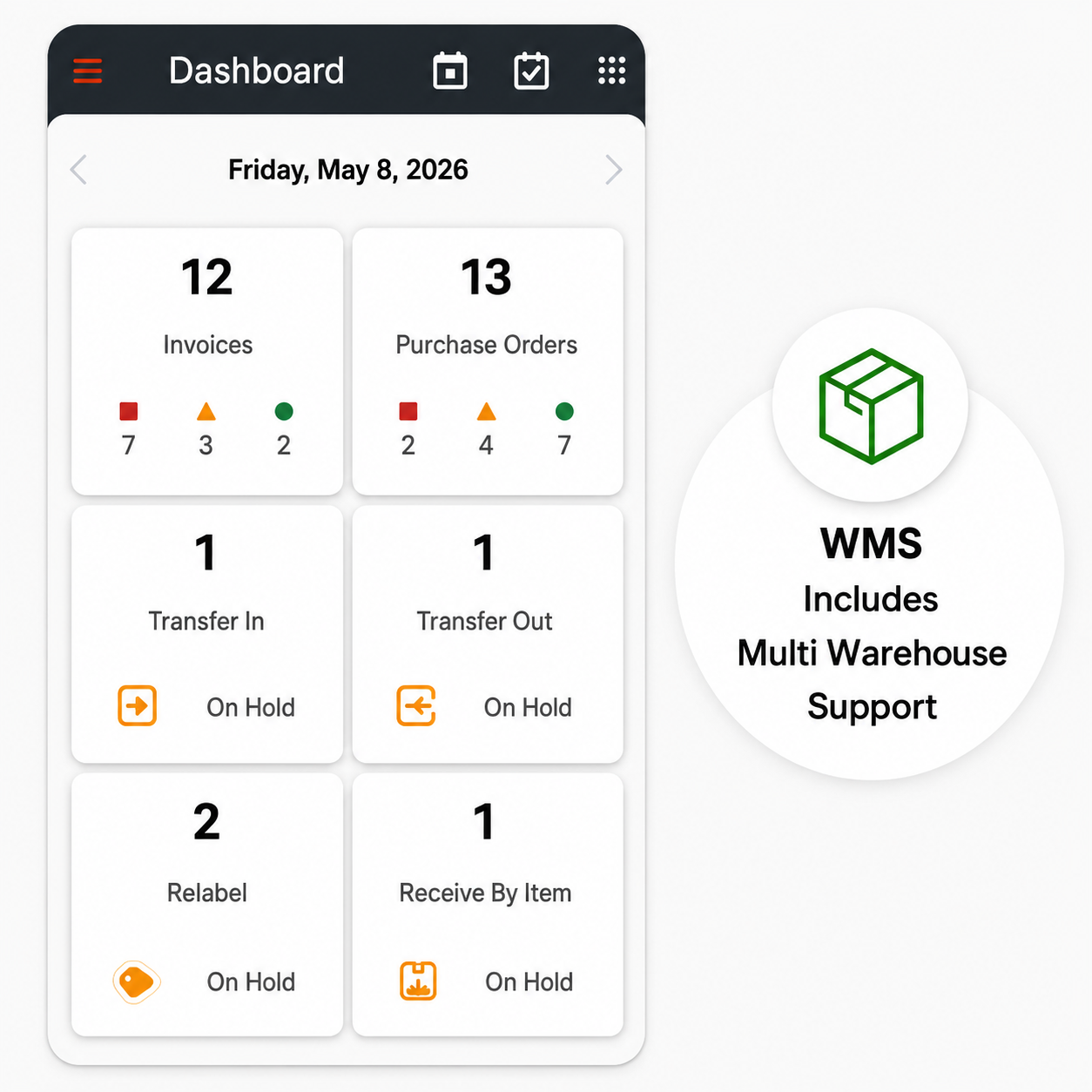Click count 4 under Purchase Orders triangle
Image resolution: width=1092 pixels, height=1092 pixels.
coord(486,446)
